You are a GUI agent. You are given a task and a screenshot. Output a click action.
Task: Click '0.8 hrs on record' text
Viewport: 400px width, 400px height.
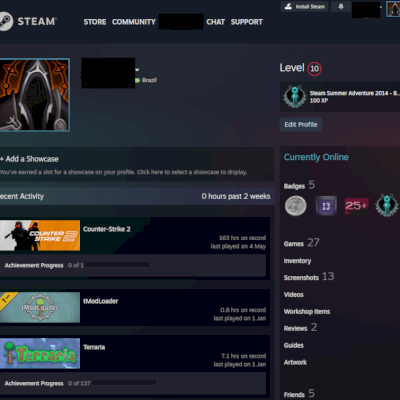pyautogui.click(x=243, y=310)
